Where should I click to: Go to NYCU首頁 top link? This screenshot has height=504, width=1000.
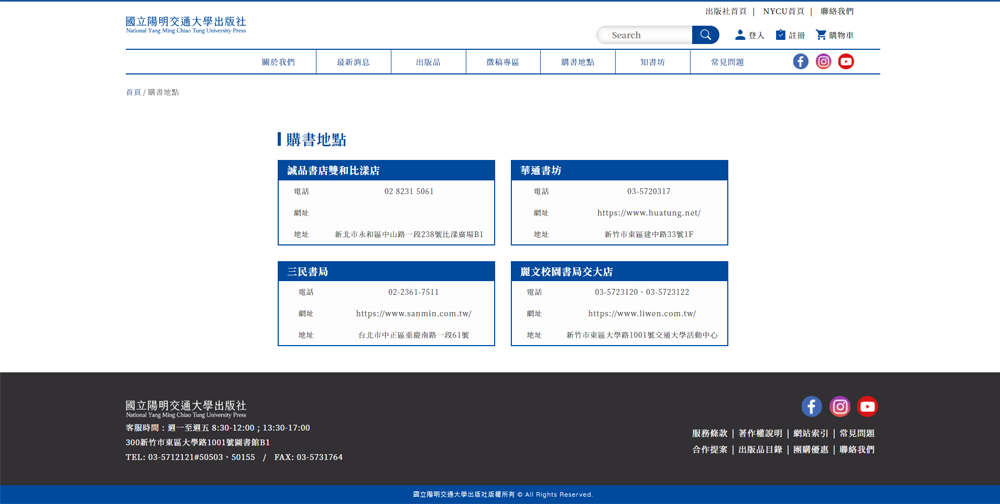point(784,11)
